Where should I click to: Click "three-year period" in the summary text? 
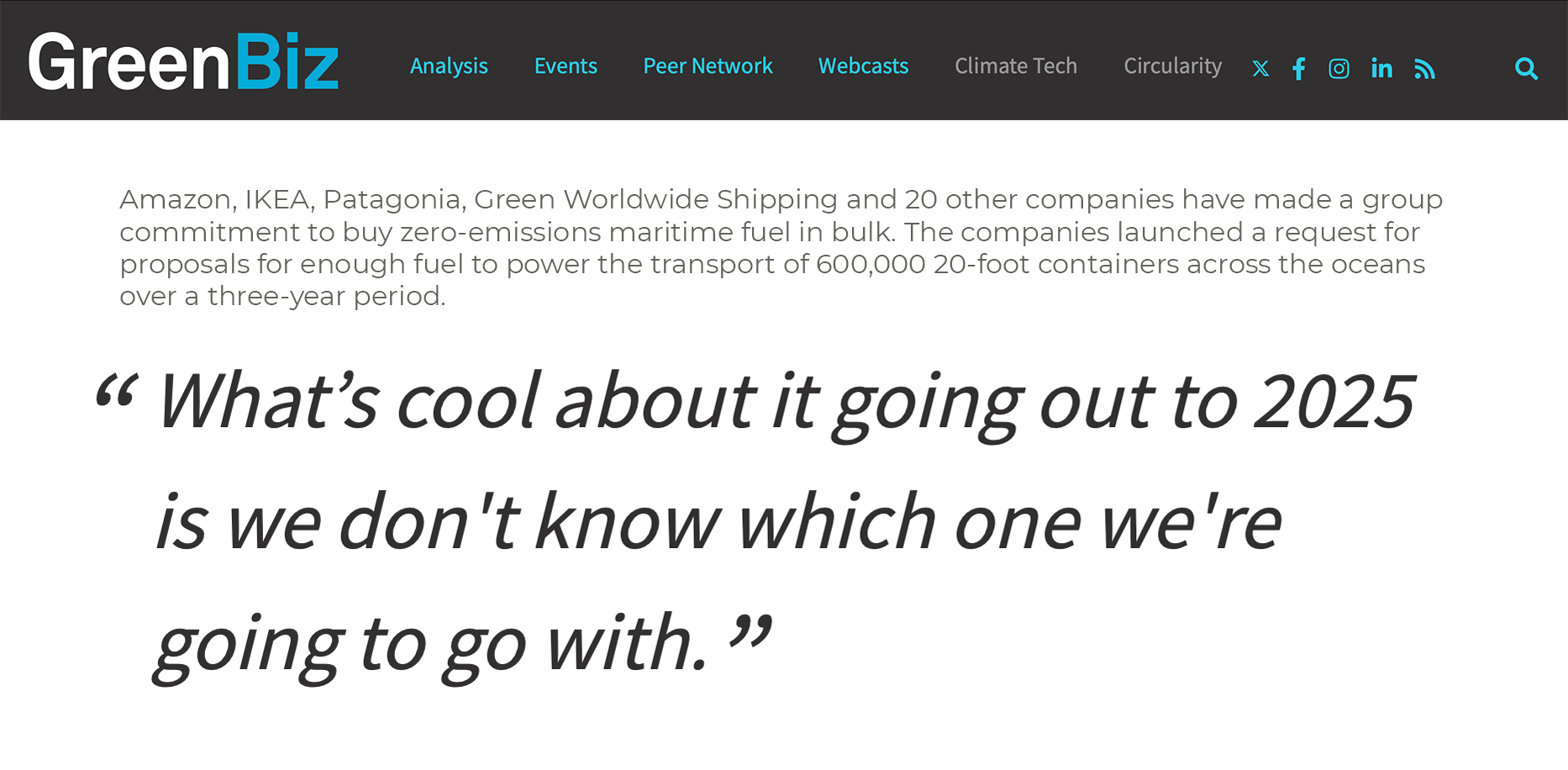click(326, 296)
